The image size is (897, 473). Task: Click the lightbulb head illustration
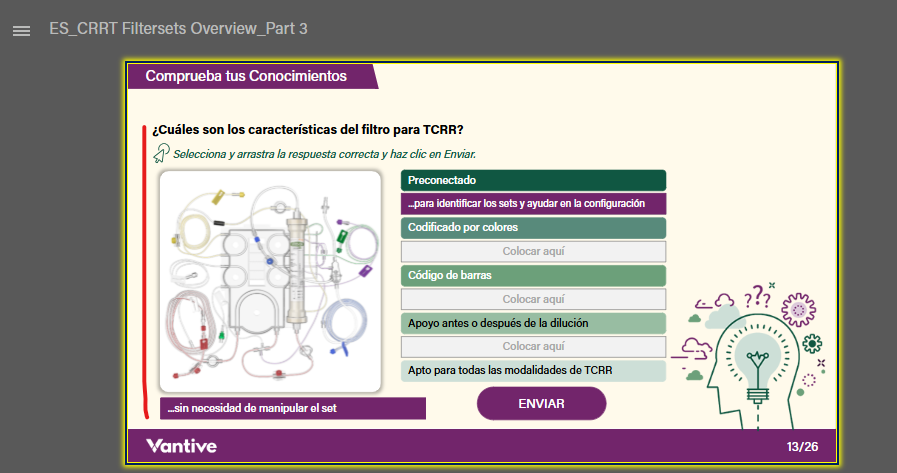[748, 356]
